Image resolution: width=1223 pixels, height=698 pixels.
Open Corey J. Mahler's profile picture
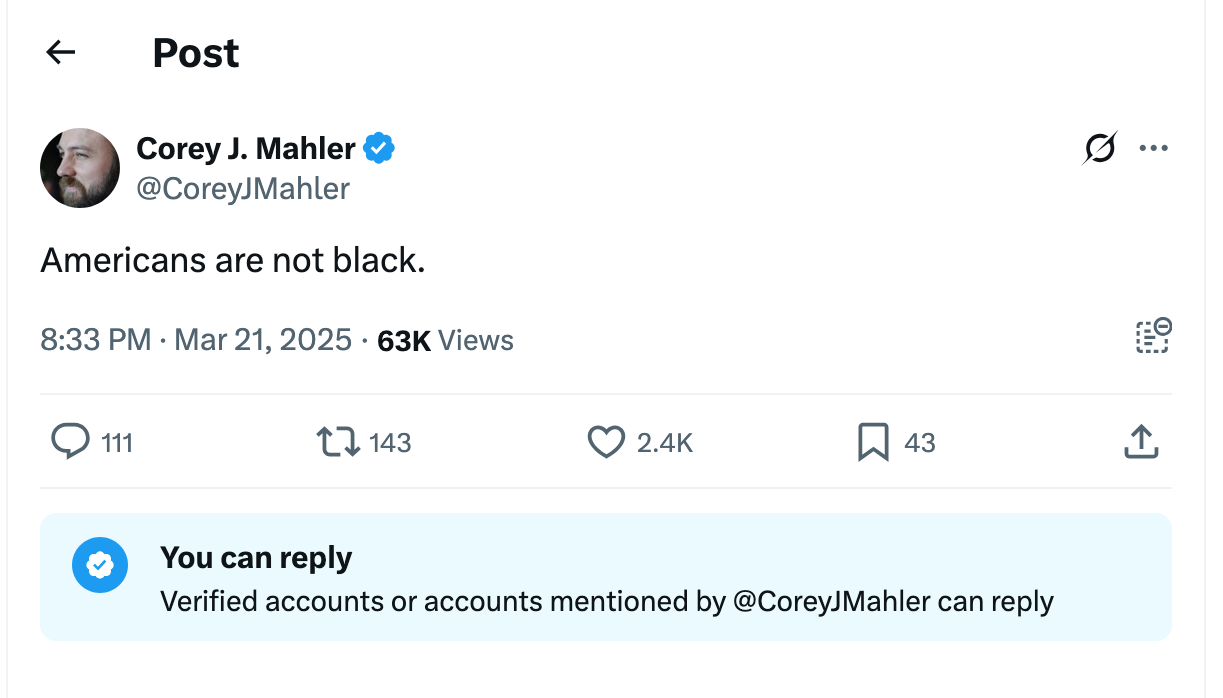(80, 167)
